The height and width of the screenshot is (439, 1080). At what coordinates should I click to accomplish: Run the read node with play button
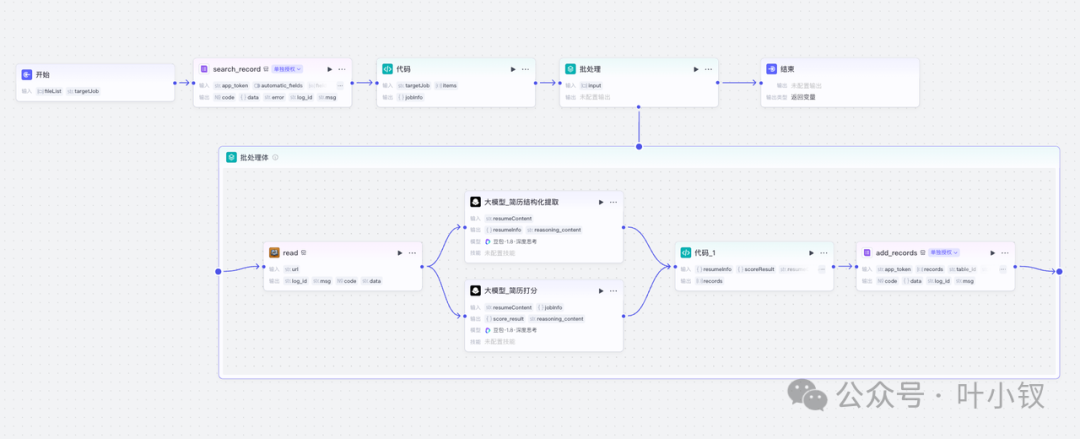400,253
